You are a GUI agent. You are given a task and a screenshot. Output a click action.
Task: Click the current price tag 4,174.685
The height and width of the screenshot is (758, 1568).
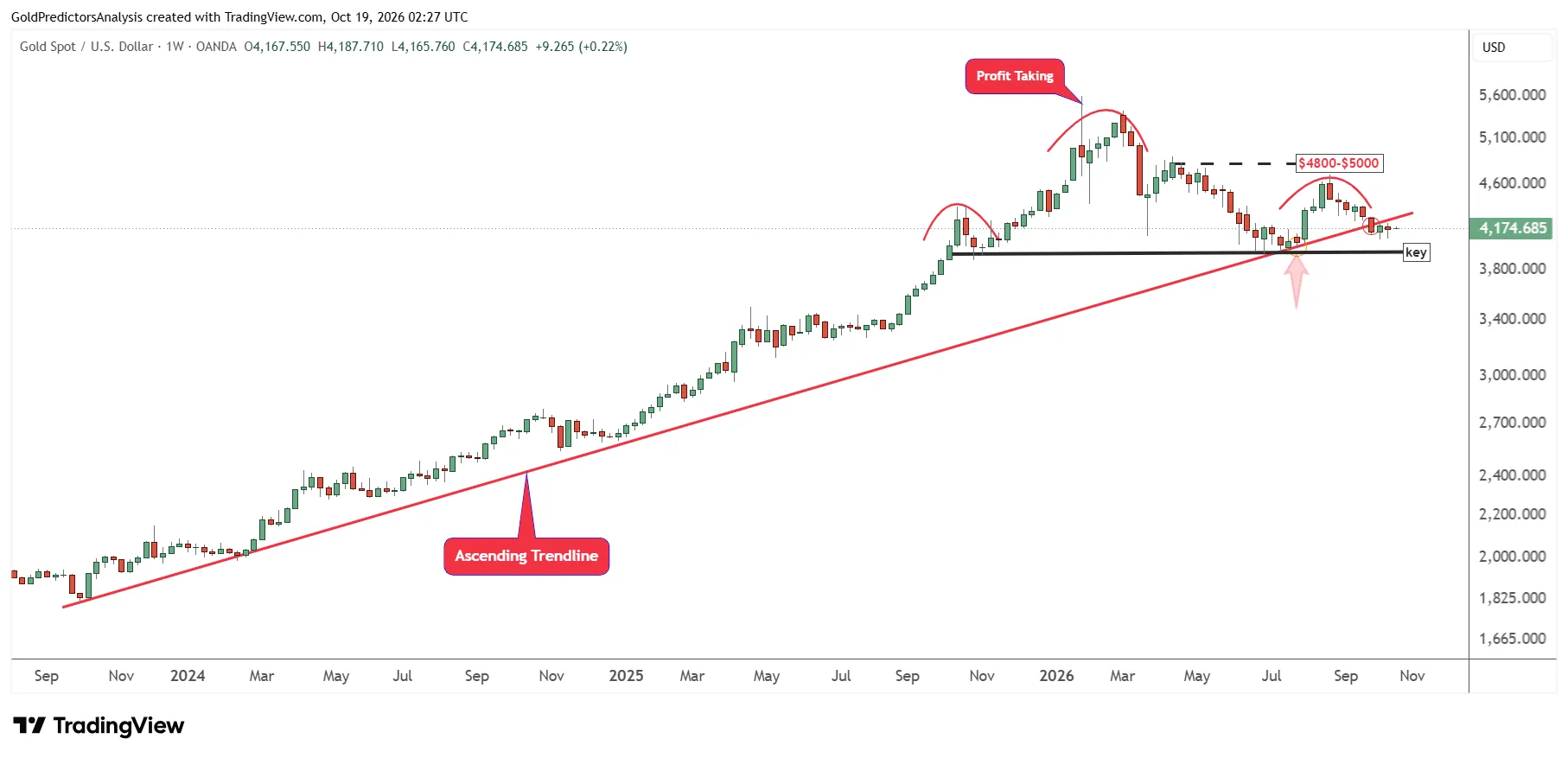click(x=1512, y=228)
